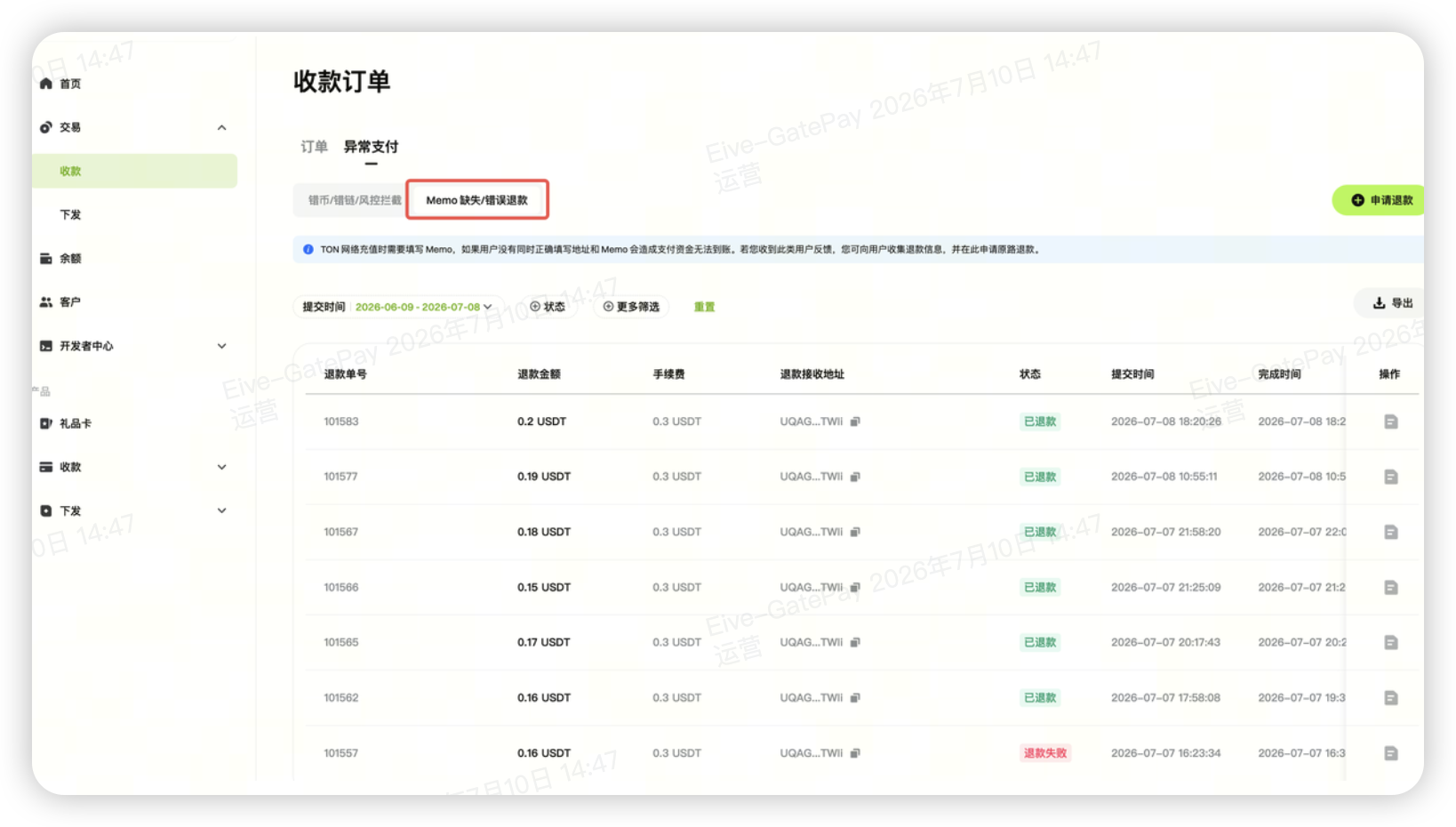Switch to the 订单 tab
The width and height of the screenshot is (1456, 827).
(314, 147)
